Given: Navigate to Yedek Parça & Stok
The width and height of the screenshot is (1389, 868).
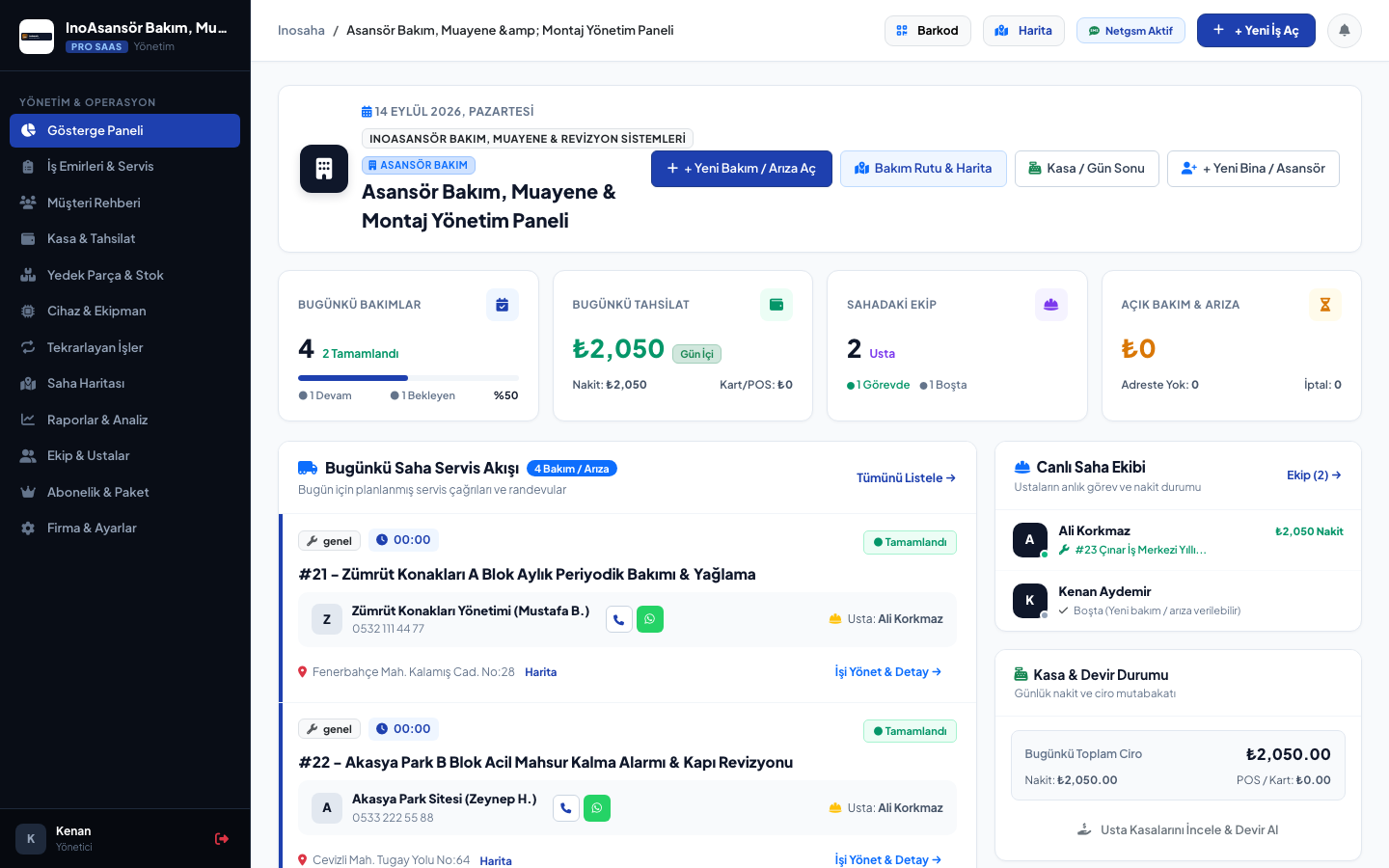Looking at the screenshot, I should (125, 275).
